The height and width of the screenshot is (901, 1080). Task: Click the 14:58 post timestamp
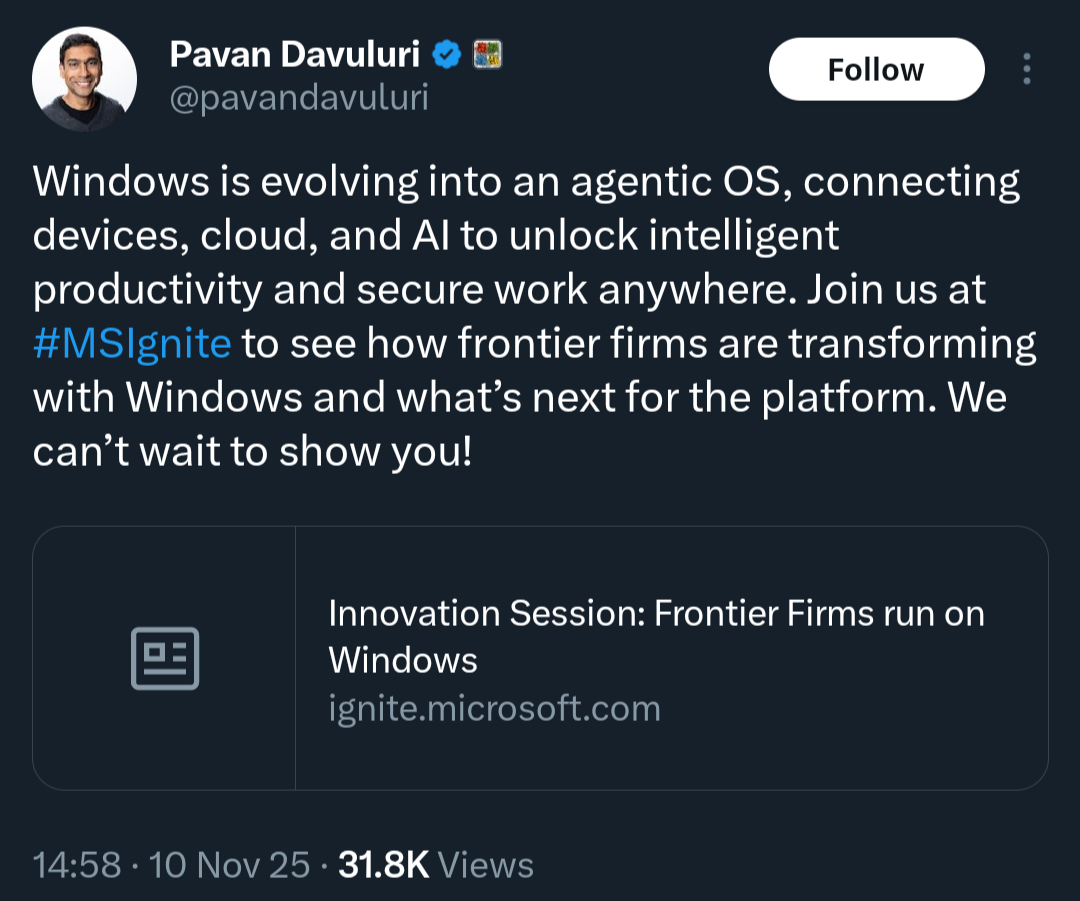point(76,865)
